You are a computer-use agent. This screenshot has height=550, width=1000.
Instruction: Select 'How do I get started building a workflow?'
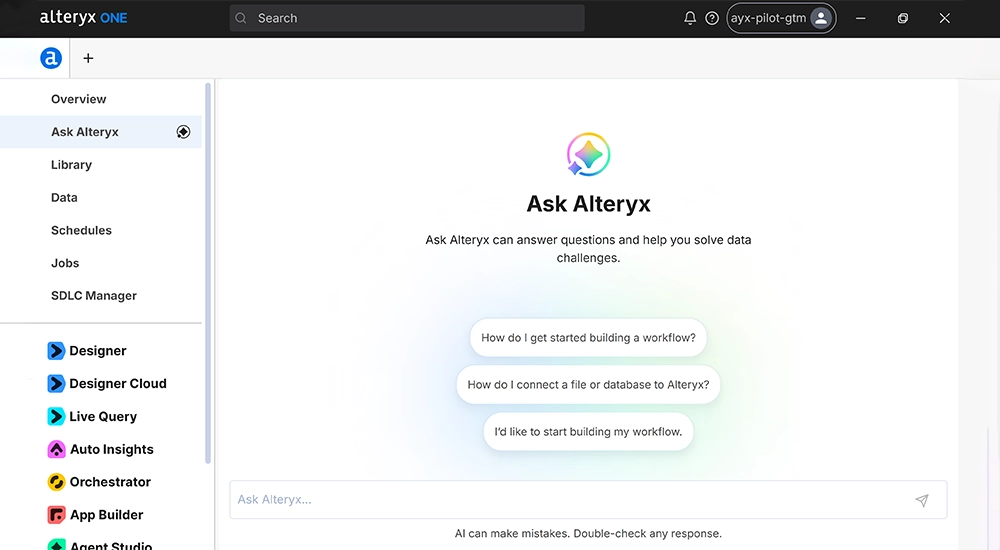point(588,338)
